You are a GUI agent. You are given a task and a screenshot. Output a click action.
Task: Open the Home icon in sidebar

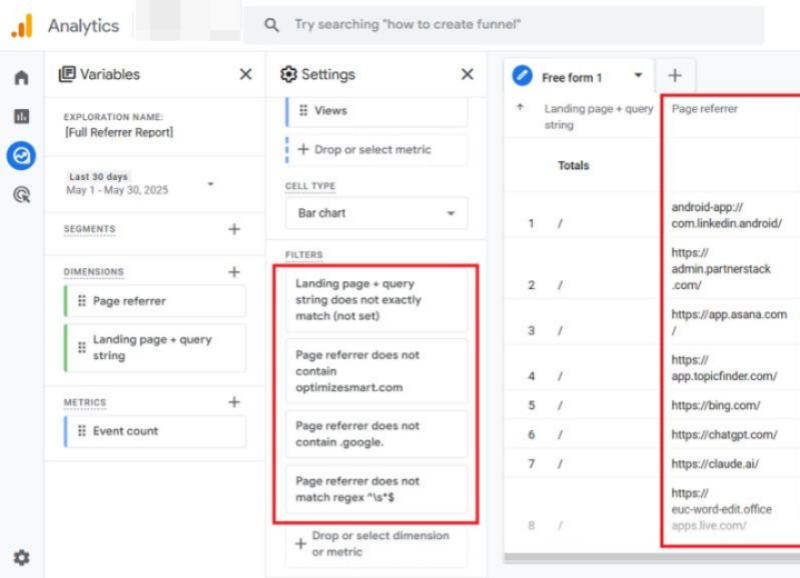pyautogui.click(x=21, y=78)
